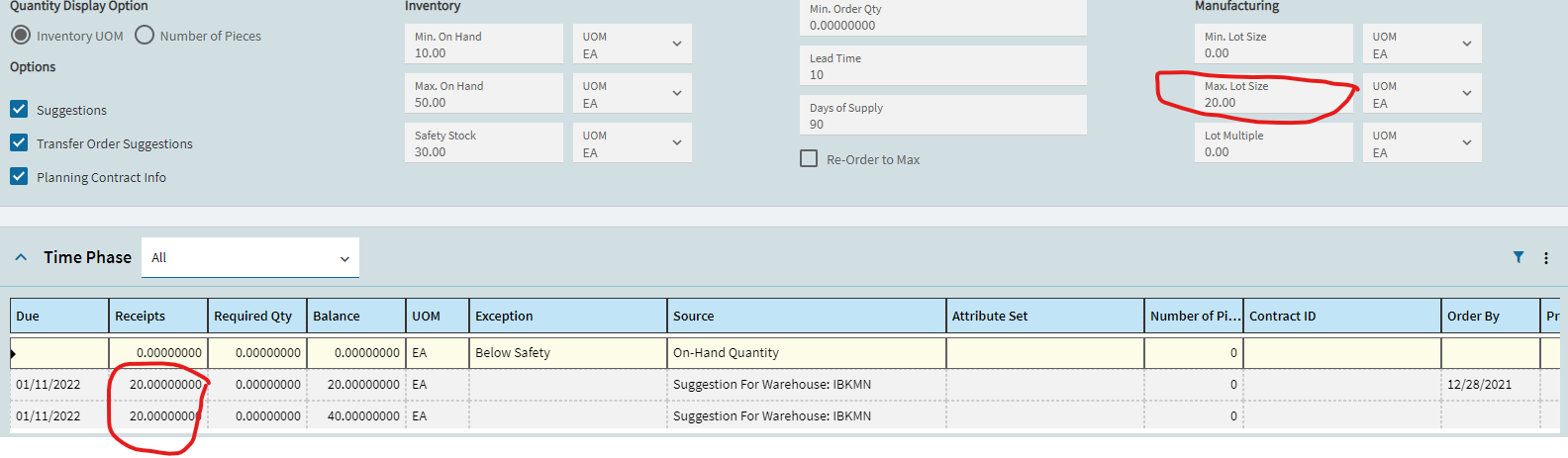Sort by the Required Qty column header

coord(257,316)
